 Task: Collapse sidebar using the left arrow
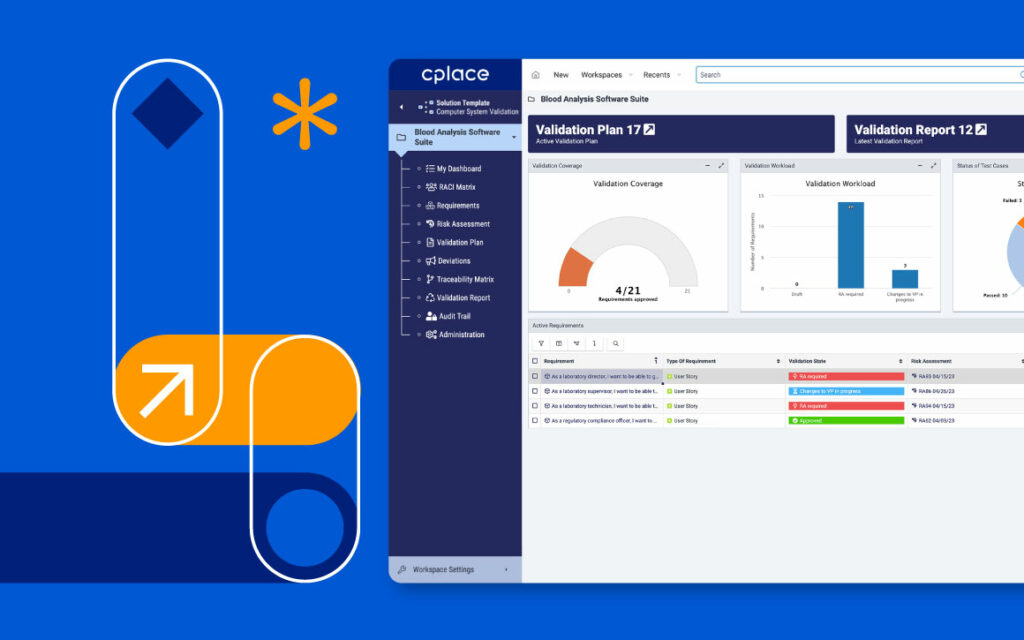[401, 107]
